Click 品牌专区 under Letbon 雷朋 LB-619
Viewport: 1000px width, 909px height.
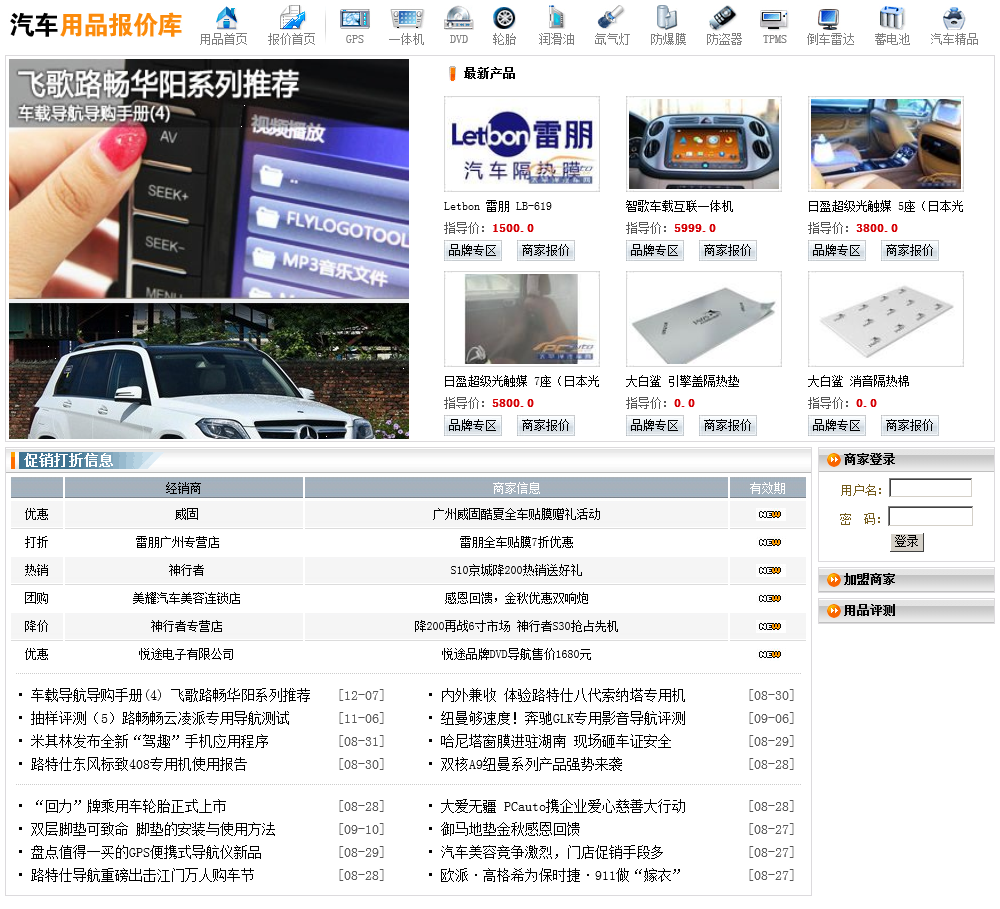coord(473,250)
